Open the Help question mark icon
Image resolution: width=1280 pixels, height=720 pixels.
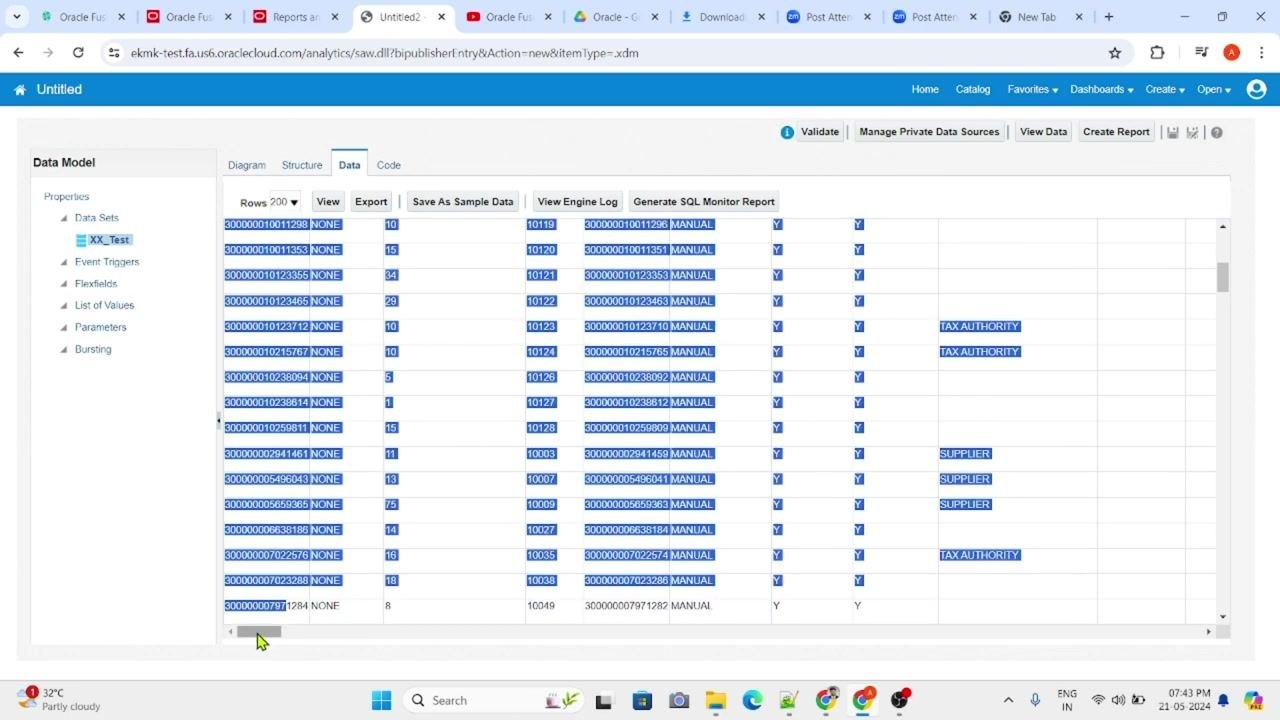point(1216,132)
